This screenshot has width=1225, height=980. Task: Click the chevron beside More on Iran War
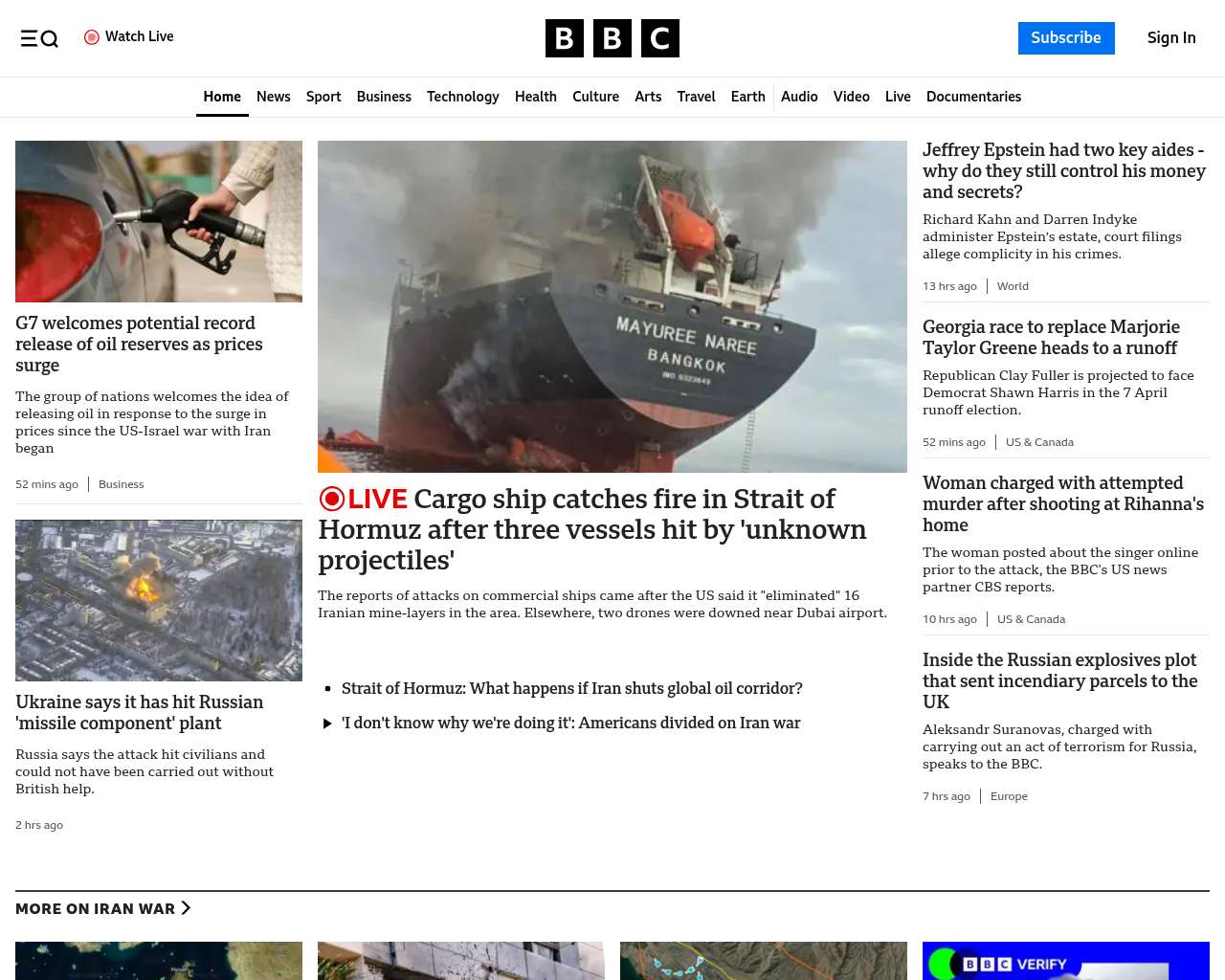186,908
